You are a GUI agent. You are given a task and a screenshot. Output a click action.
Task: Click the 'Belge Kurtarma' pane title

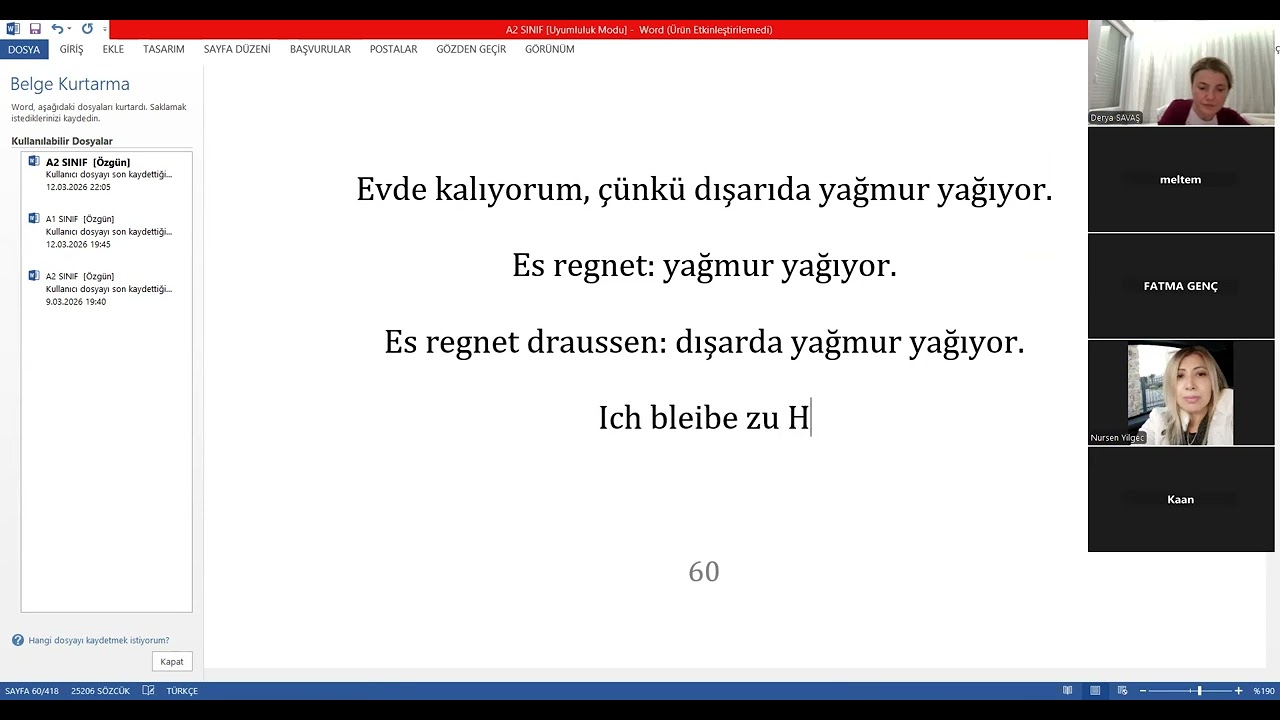(70, 84)
